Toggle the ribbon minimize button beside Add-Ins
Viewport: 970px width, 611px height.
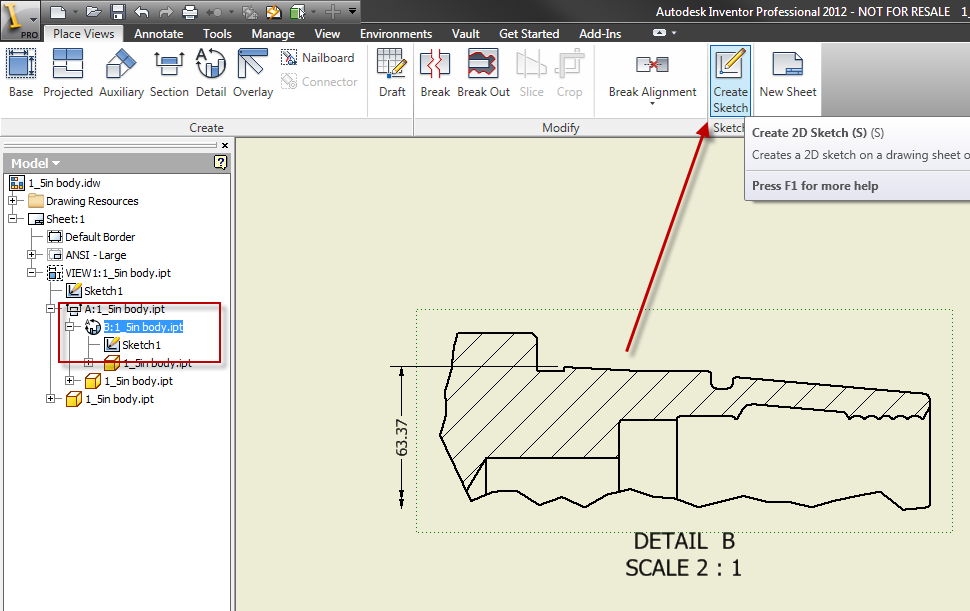click(x=659, y=33)
